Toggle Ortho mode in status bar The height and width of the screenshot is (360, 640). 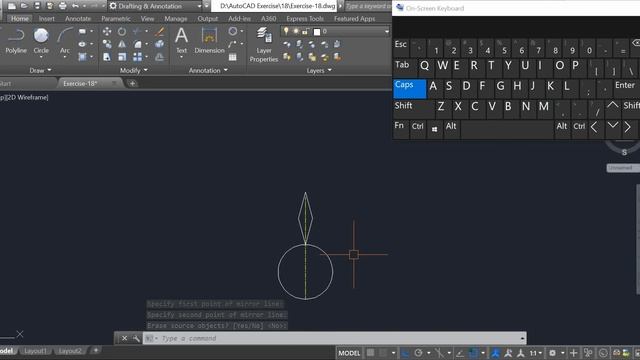click(405, 353)
